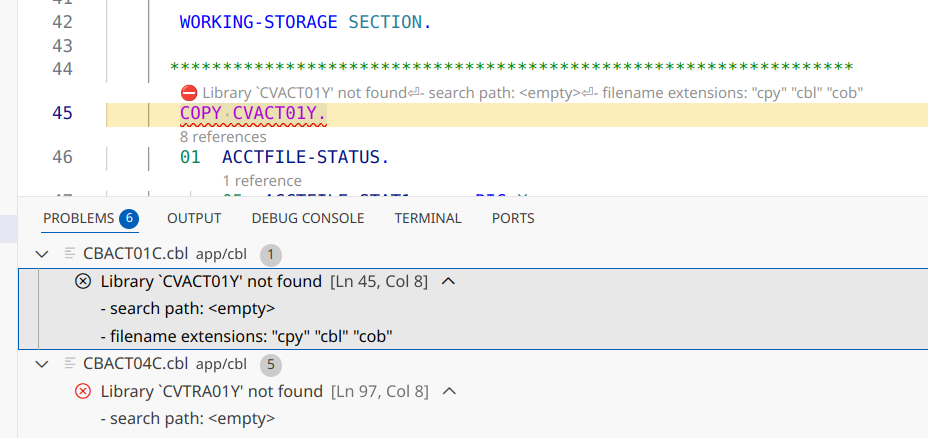
Task: Click the error icon beside CVACT01Y problem
Action: coord(84,282)
